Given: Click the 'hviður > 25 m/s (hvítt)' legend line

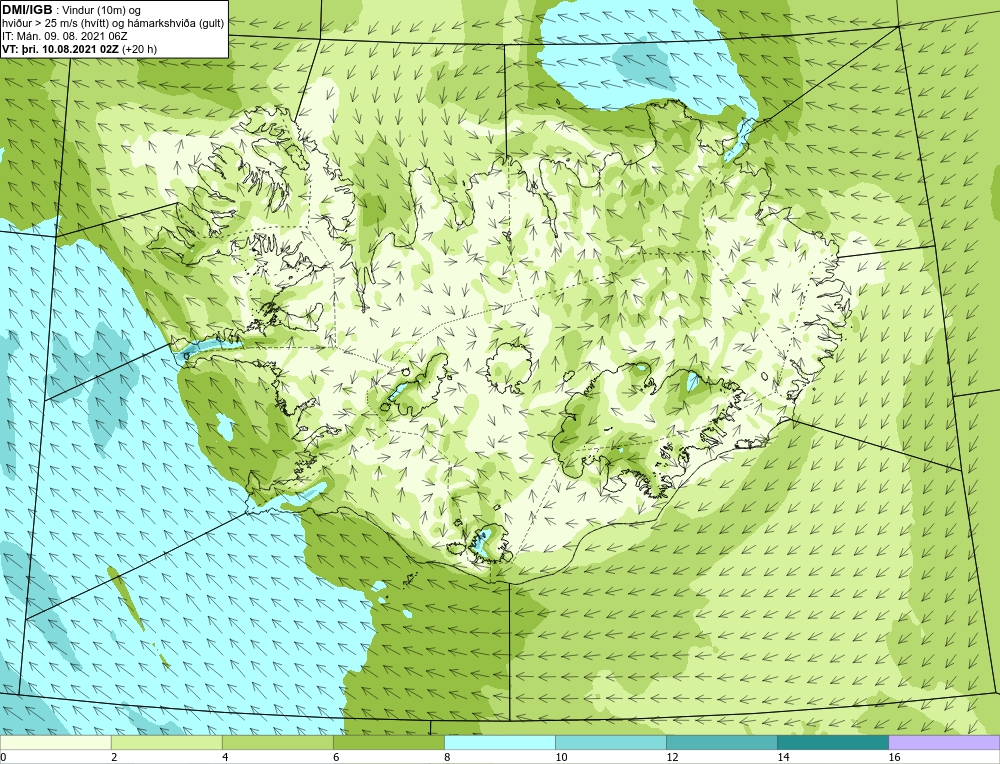Looking at the screenshot, I should [113, 24].
